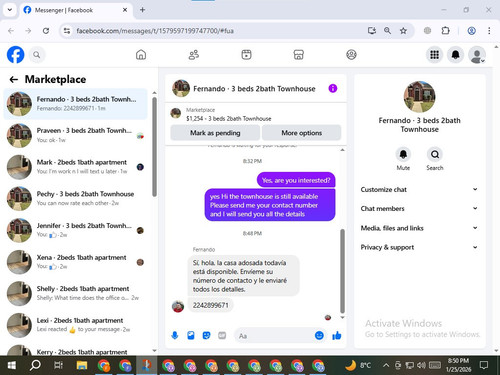500x375 pixels.
Task: Open the notifications bell in top bar
Action: tap(456, 55)
